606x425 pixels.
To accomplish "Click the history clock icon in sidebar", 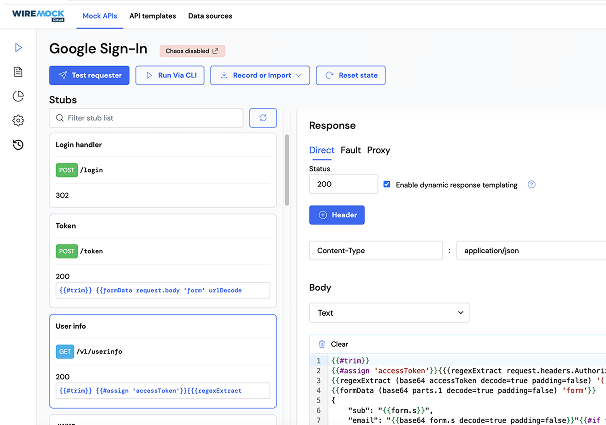I will pos(18,145).
